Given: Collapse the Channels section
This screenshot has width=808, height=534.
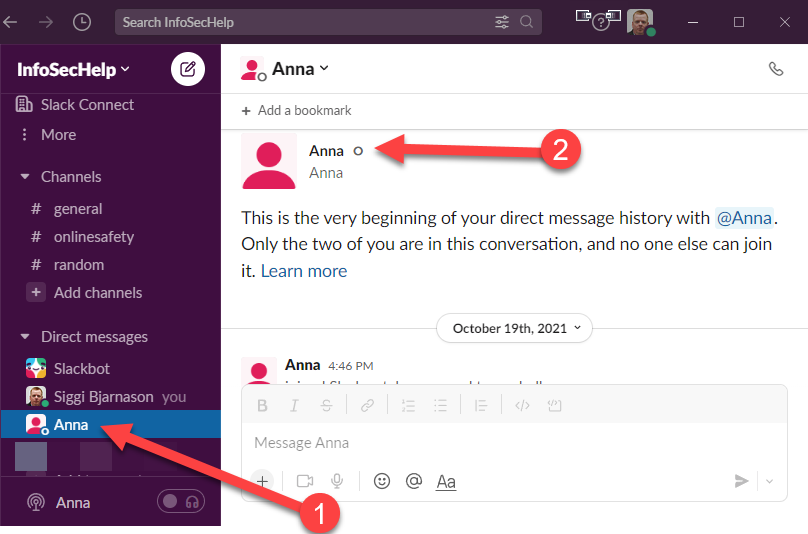Looking at the screenshot, I should pos(25,177).
